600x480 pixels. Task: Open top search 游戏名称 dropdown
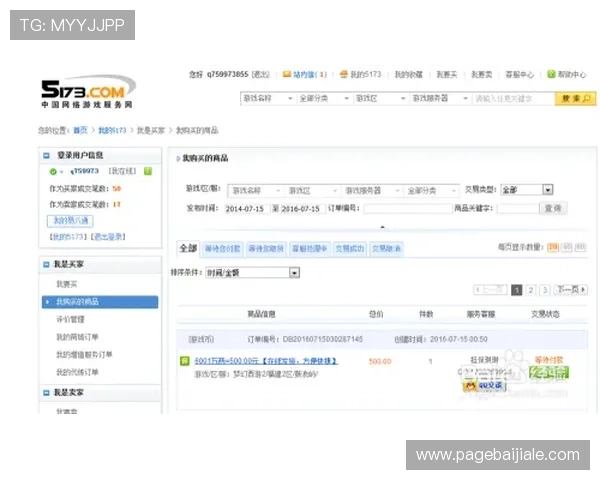pyautogui.click(x=268, y=99)
